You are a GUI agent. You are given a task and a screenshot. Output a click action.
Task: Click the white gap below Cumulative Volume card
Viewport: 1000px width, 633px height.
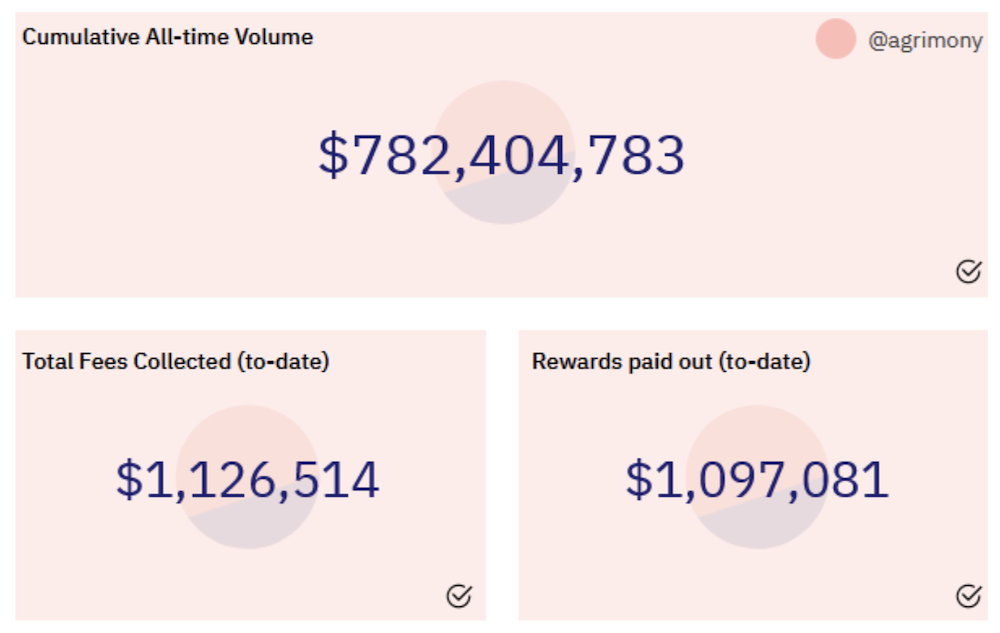[501, 314]
